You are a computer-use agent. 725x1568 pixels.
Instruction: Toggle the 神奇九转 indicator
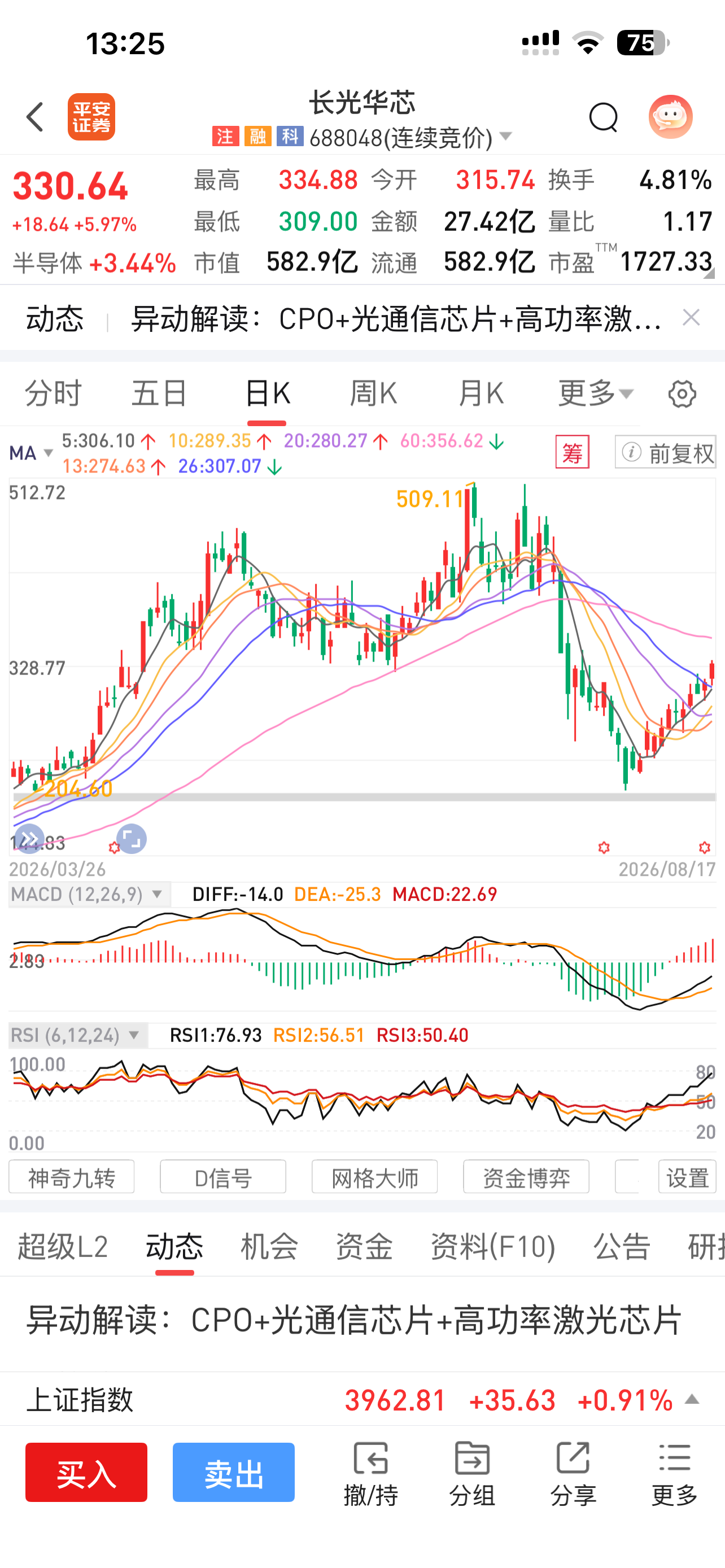click(71, 1177)
